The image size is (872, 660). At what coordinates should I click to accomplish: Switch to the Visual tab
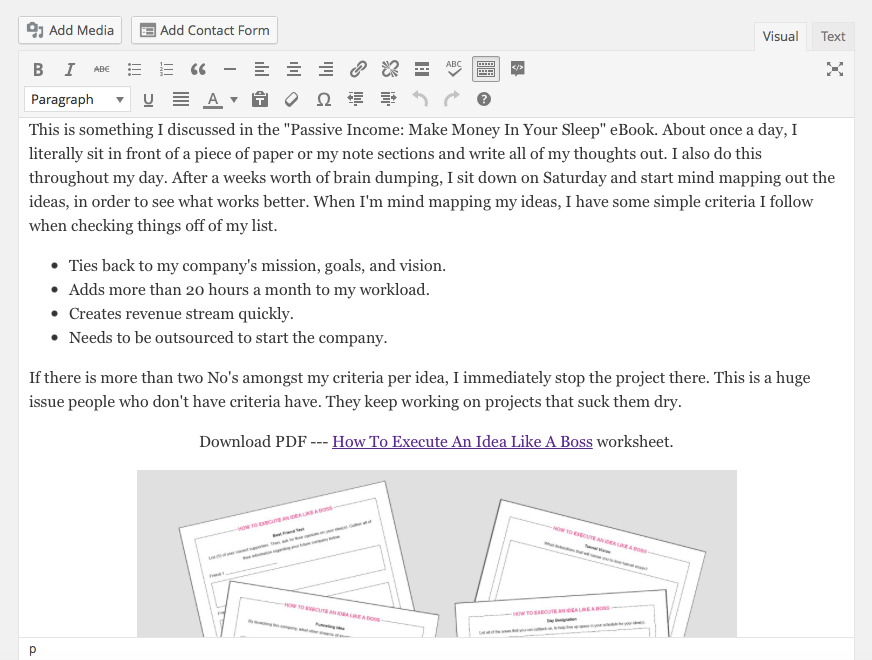pos(780,37)
